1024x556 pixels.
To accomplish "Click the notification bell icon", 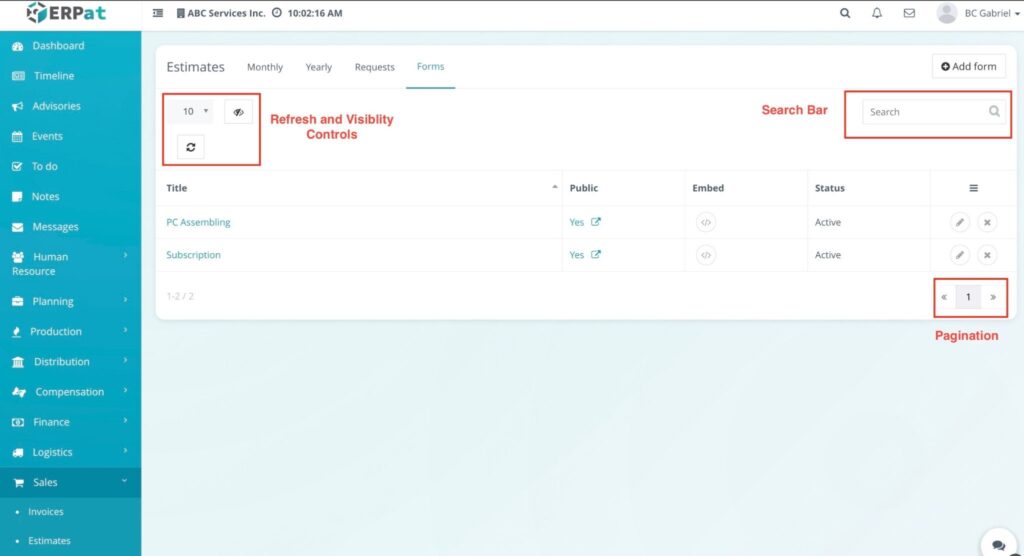I will tap(877, 14).
